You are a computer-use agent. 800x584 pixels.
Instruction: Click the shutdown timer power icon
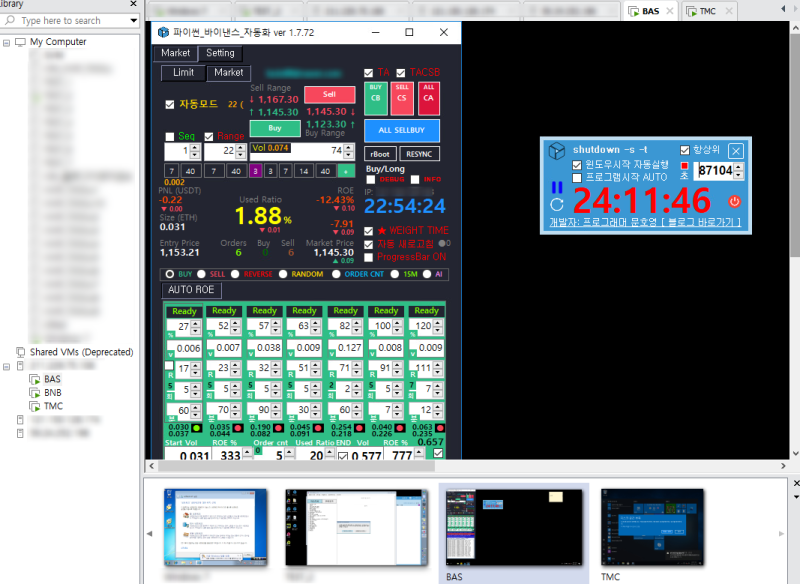pyautogui.click(x=734, y=201)
